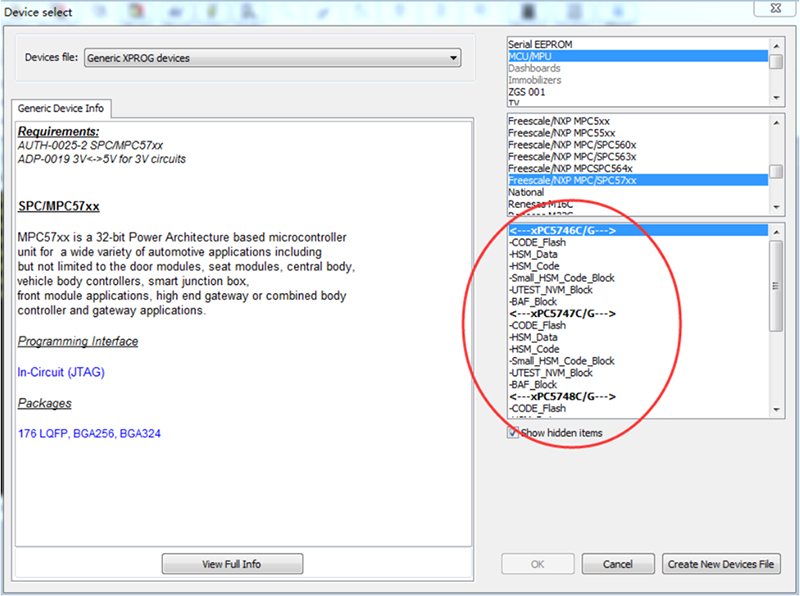Viewport: 800px width, 596px height.
Task: Choose ZGS 001 from category list
Action: coord(527,91)
